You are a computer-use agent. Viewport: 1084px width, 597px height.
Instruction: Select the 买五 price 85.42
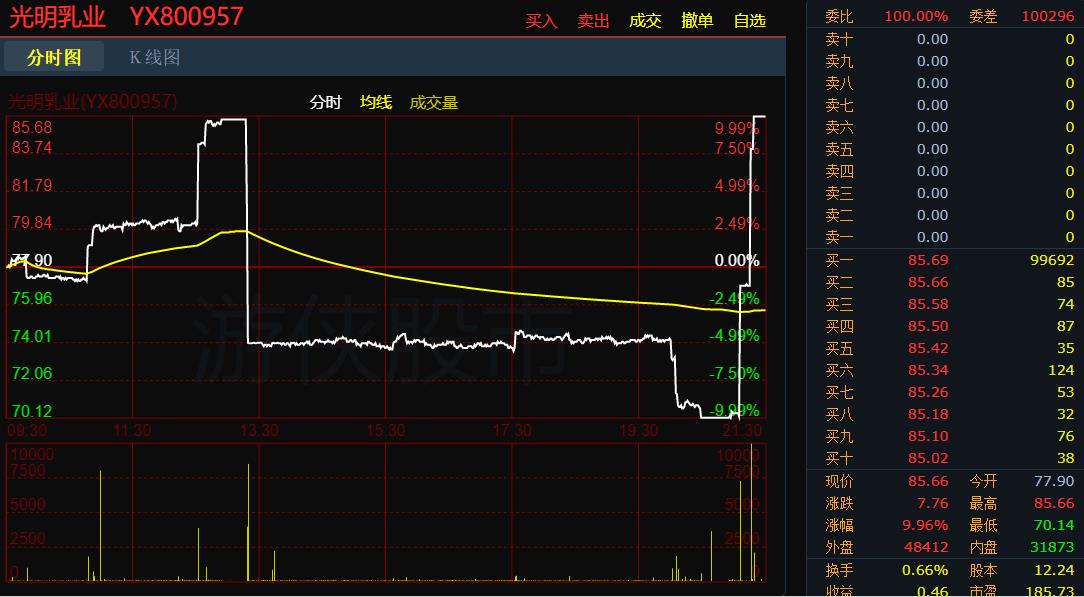pos(927,348)
